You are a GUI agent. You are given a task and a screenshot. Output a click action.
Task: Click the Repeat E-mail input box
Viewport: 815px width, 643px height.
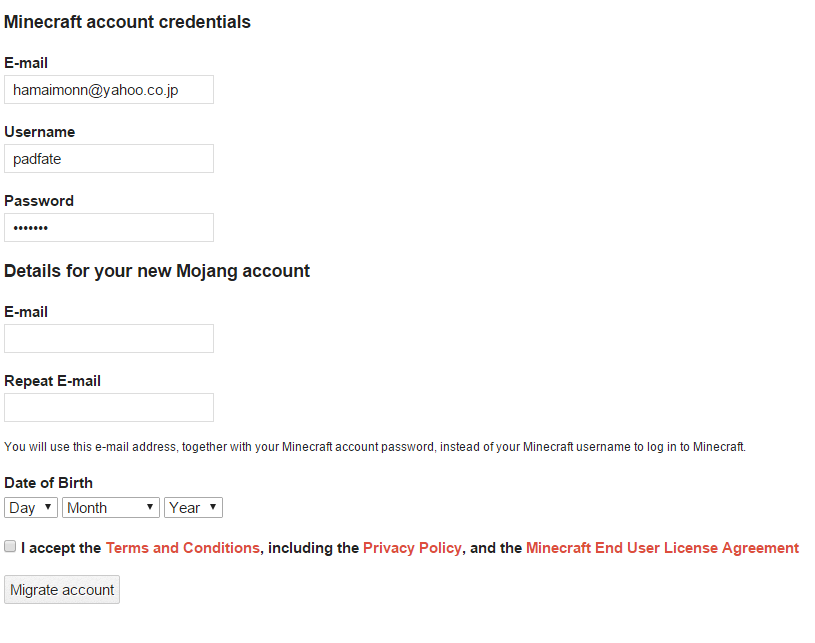coord(109,408)
